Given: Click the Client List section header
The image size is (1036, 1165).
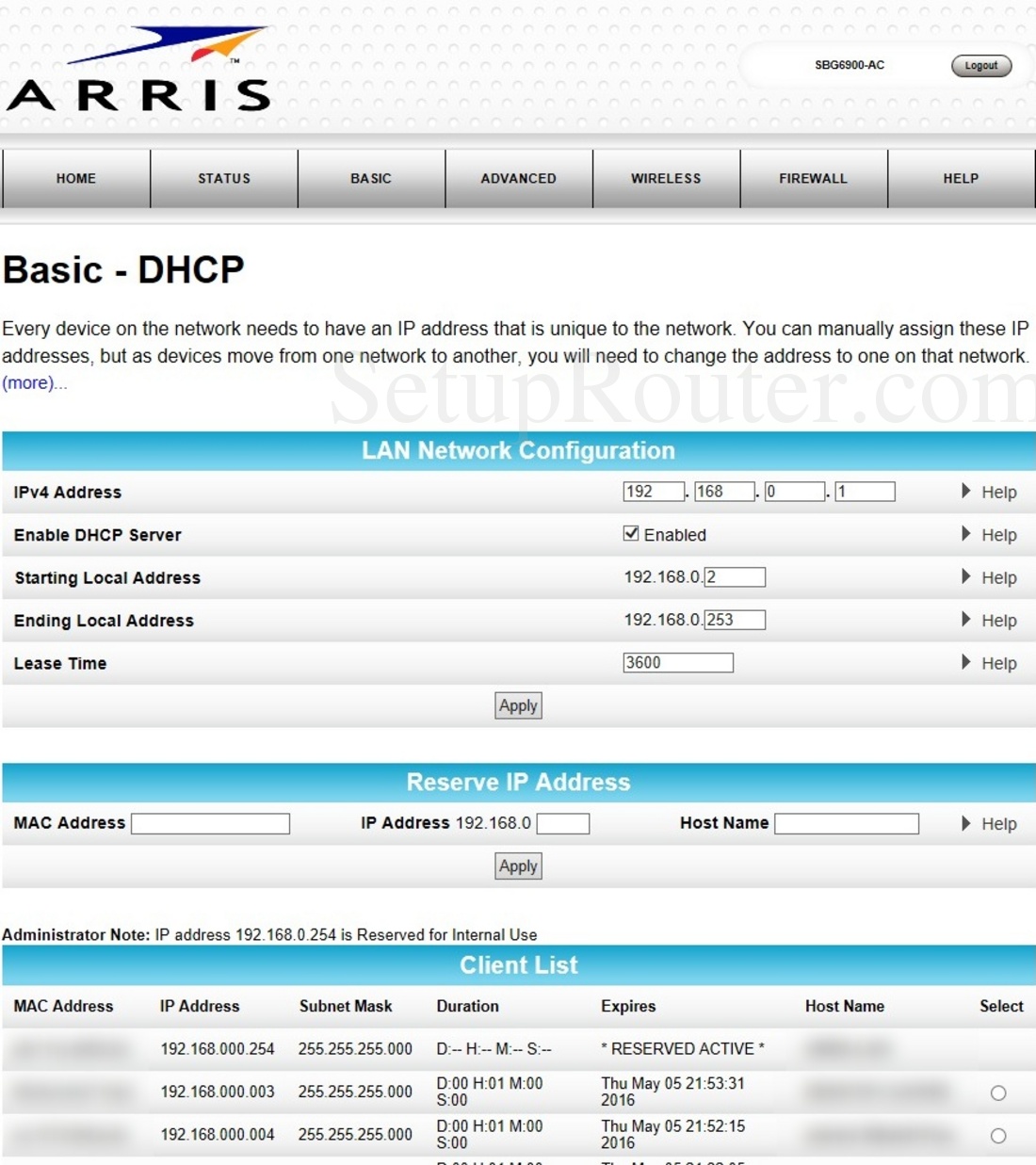Looking at the screenshot, I should (x=518, y=965).
